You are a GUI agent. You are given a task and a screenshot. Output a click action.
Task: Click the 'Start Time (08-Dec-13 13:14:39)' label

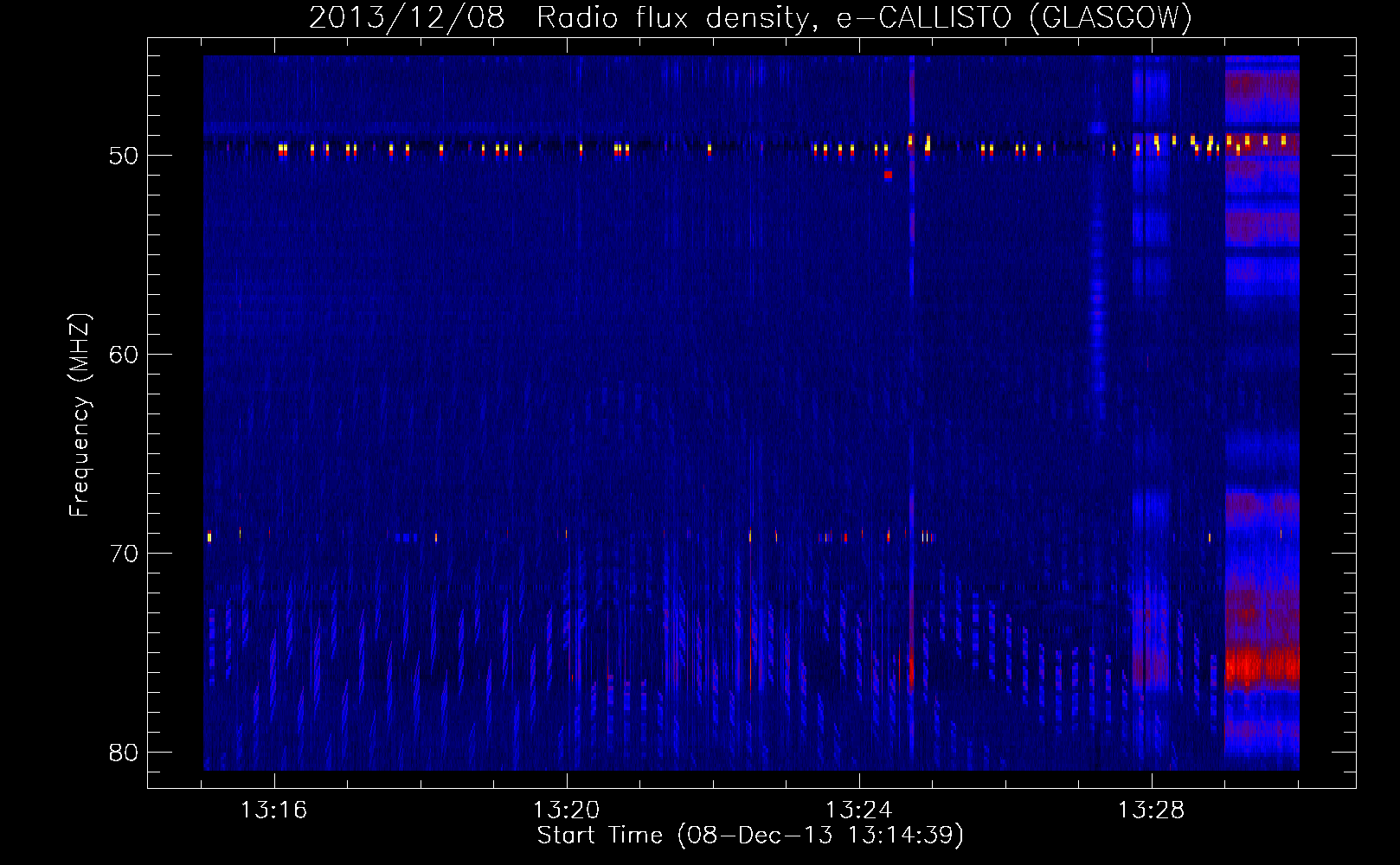[750, 836]
